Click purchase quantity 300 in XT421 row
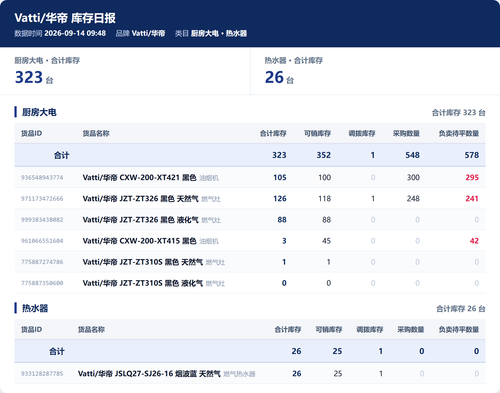Viewport: 500px width, 393px height. (x=413, y=177)
